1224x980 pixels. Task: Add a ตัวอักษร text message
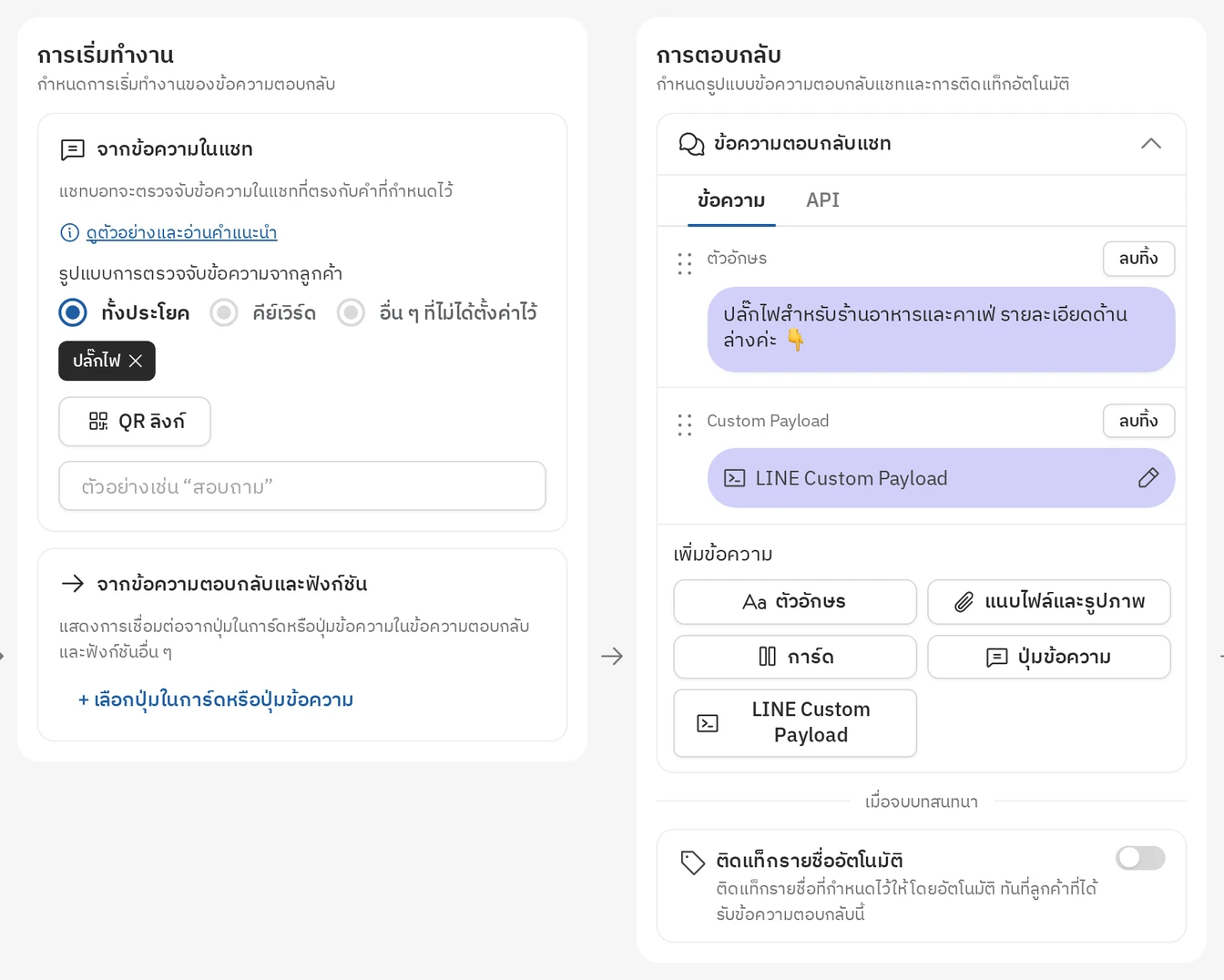(795, 602)
